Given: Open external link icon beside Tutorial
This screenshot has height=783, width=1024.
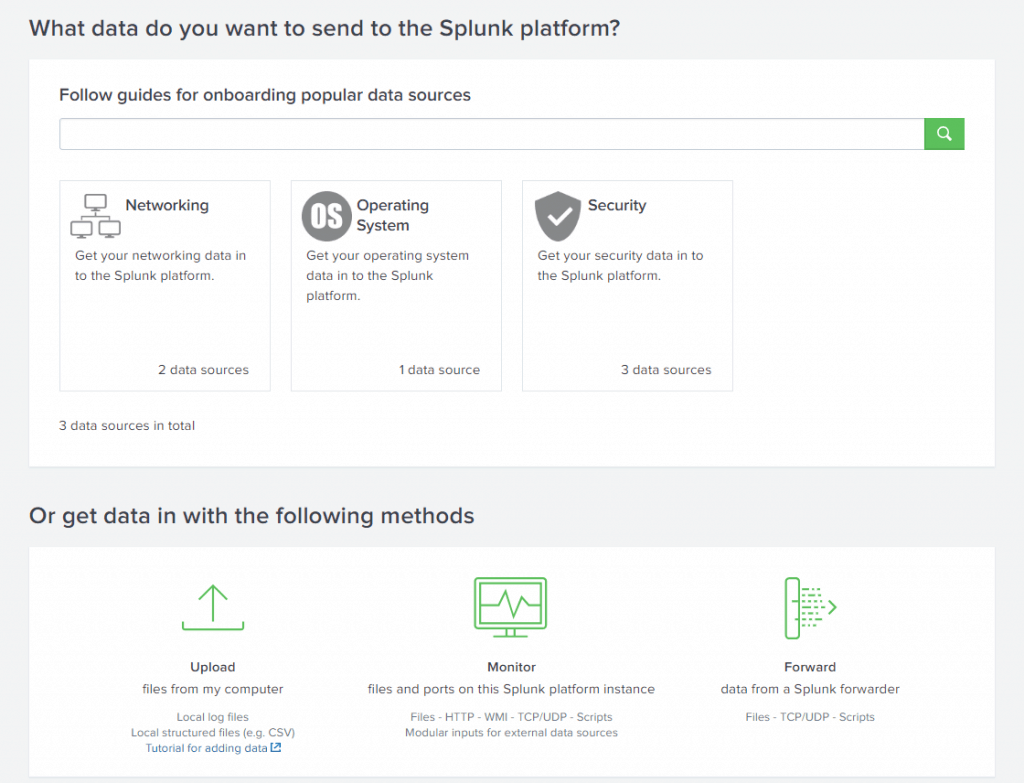Looking at the screenshot, I should [x=276, y=748].
